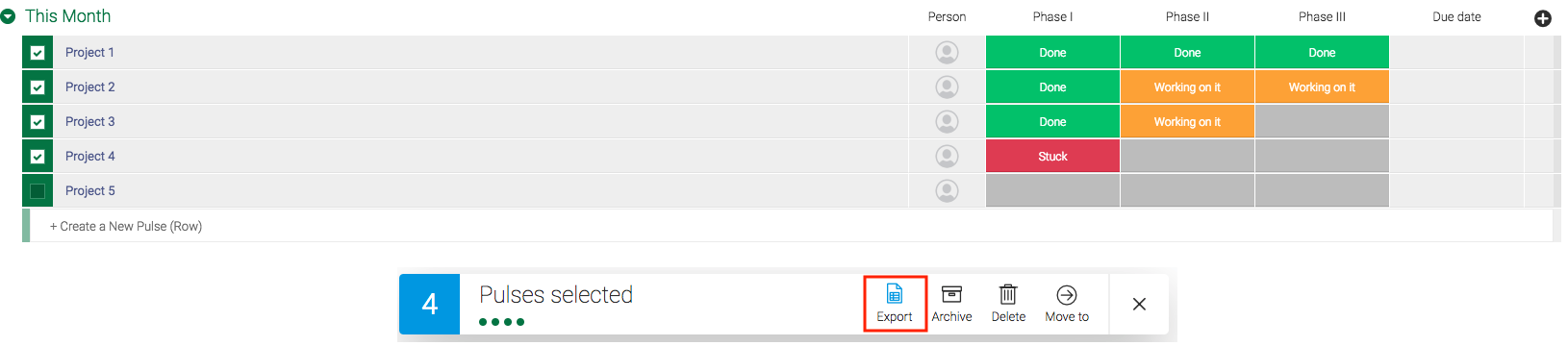Dismiss the pulses selected bar
This screenshot has height=346, width=1568.
click(x=1139, y=304)
